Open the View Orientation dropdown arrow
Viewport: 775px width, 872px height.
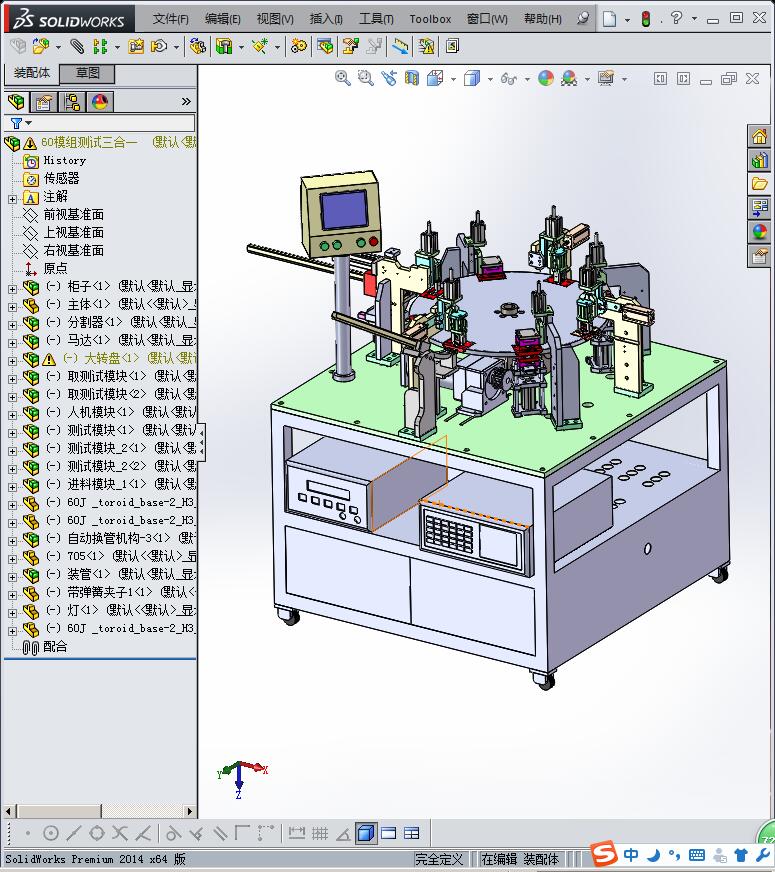click(454, 80)
